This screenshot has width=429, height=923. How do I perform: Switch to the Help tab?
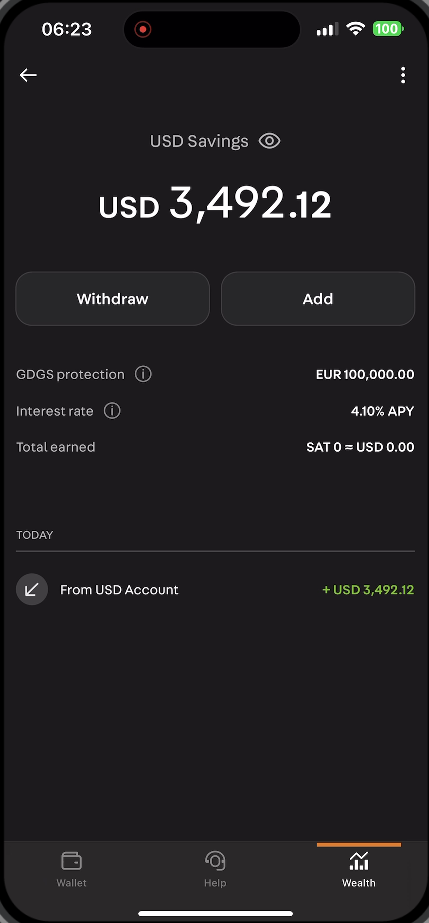(x=215, y=869)
